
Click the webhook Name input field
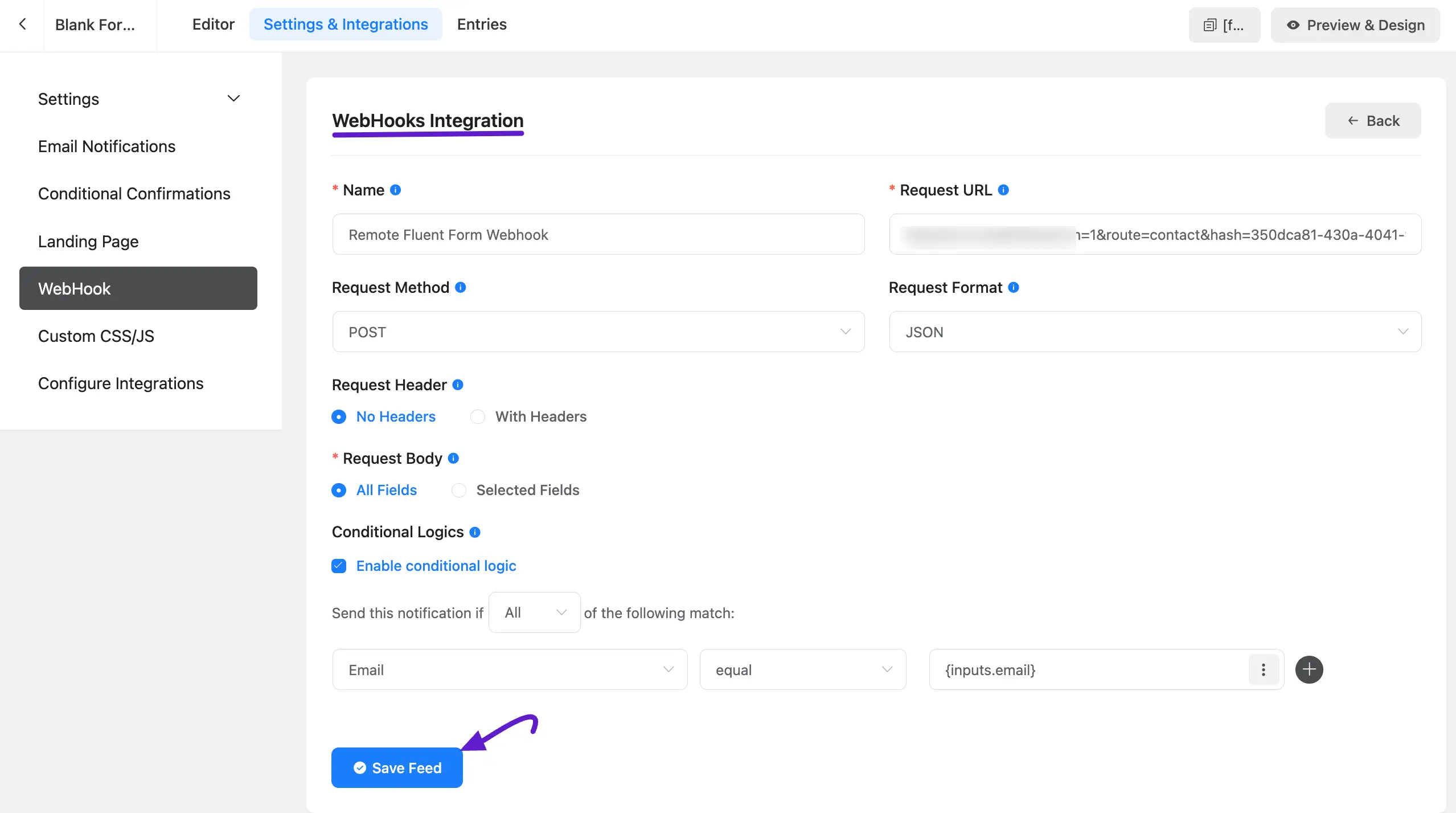[598, 234]
